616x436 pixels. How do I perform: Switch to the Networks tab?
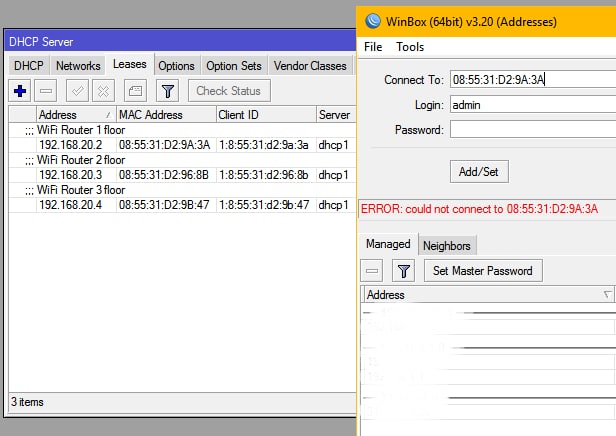point(78,66)
